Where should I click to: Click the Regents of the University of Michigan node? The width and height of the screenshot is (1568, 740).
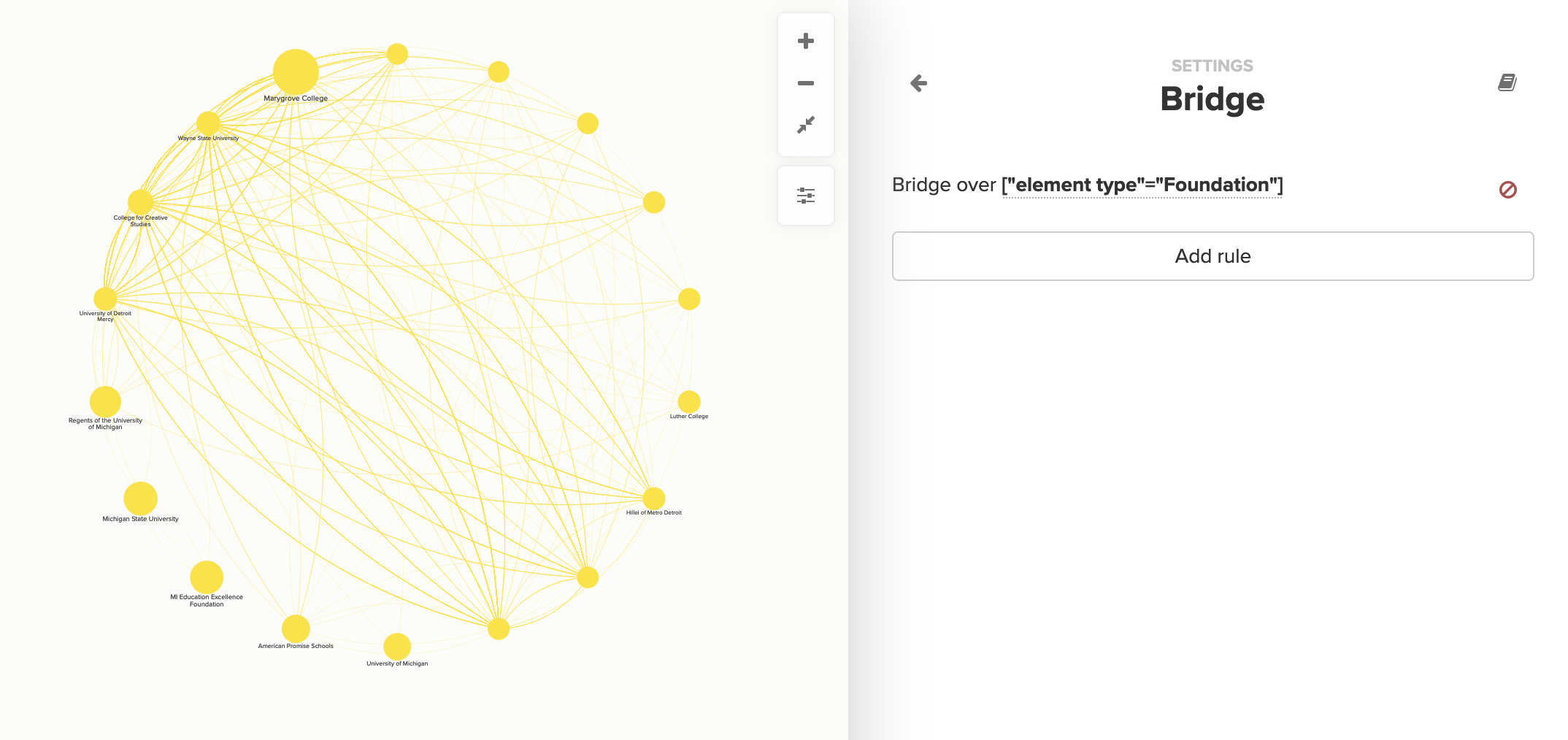[x=105, y=401]
